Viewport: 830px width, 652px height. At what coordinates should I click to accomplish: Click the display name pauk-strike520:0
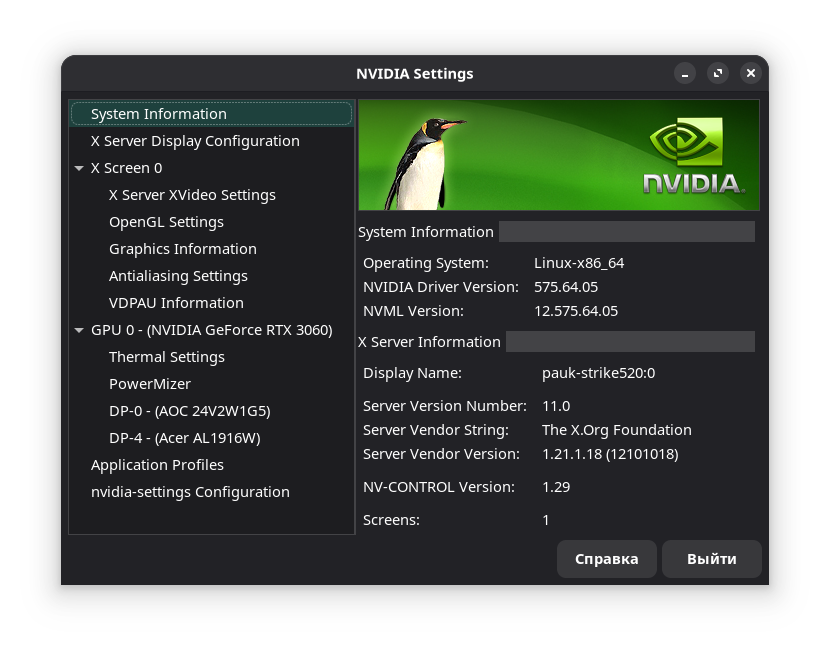(598, 373)
